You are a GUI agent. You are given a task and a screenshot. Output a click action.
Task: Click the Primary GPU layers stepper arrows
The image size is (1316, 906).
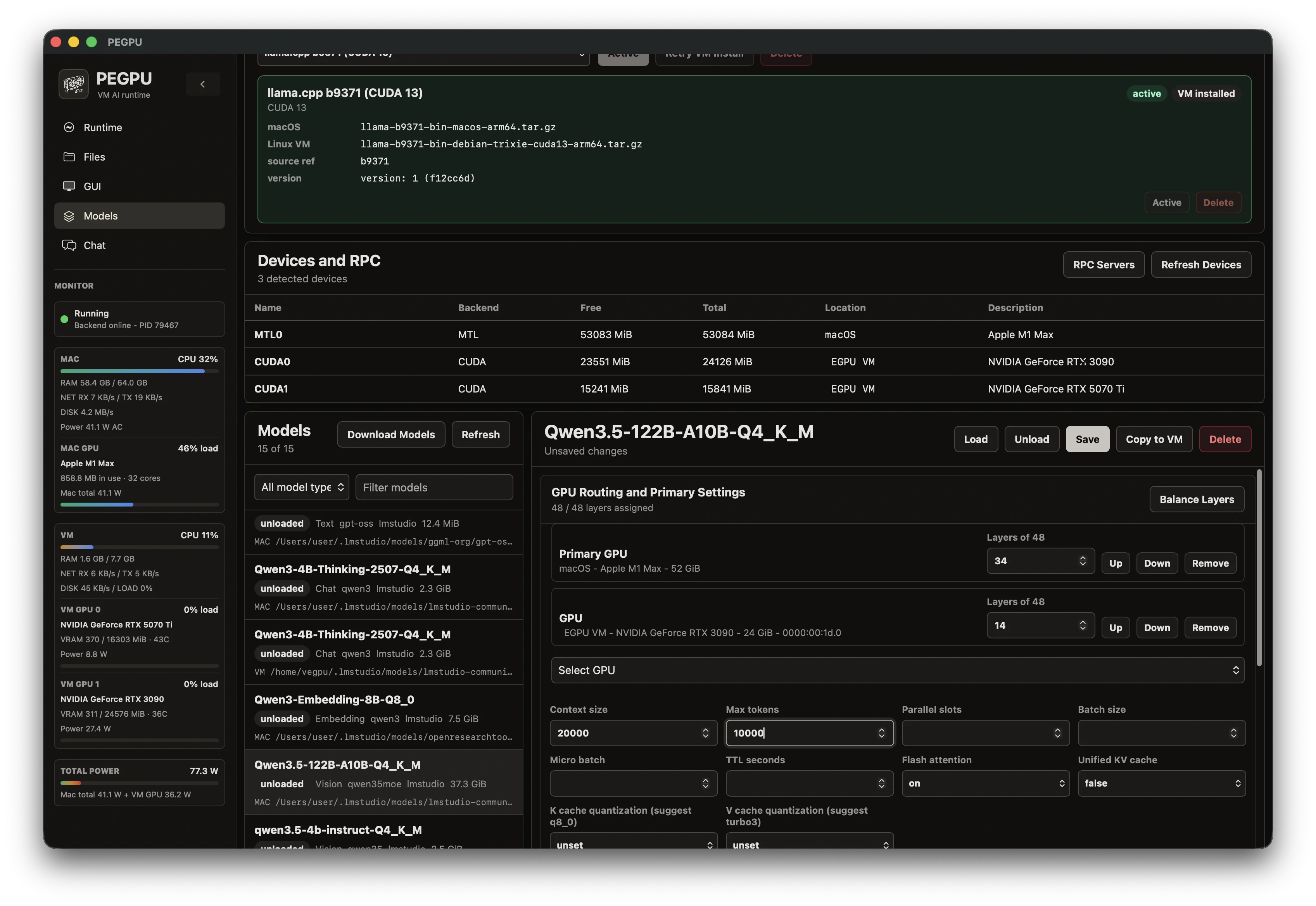[x=1082, y=561]
